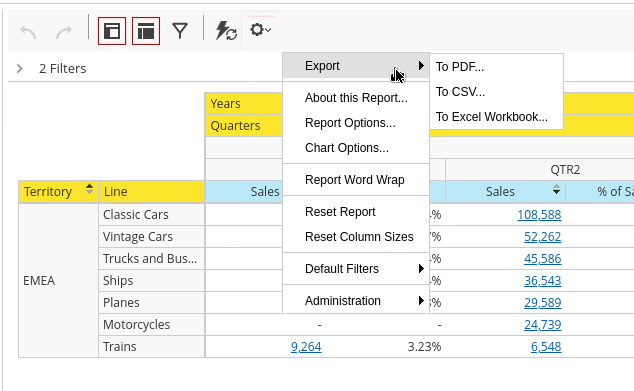The height and width of the screenshot is (391, 634).
Task: Toggle the field list panel icon
Action: click(x=146, y=31)
